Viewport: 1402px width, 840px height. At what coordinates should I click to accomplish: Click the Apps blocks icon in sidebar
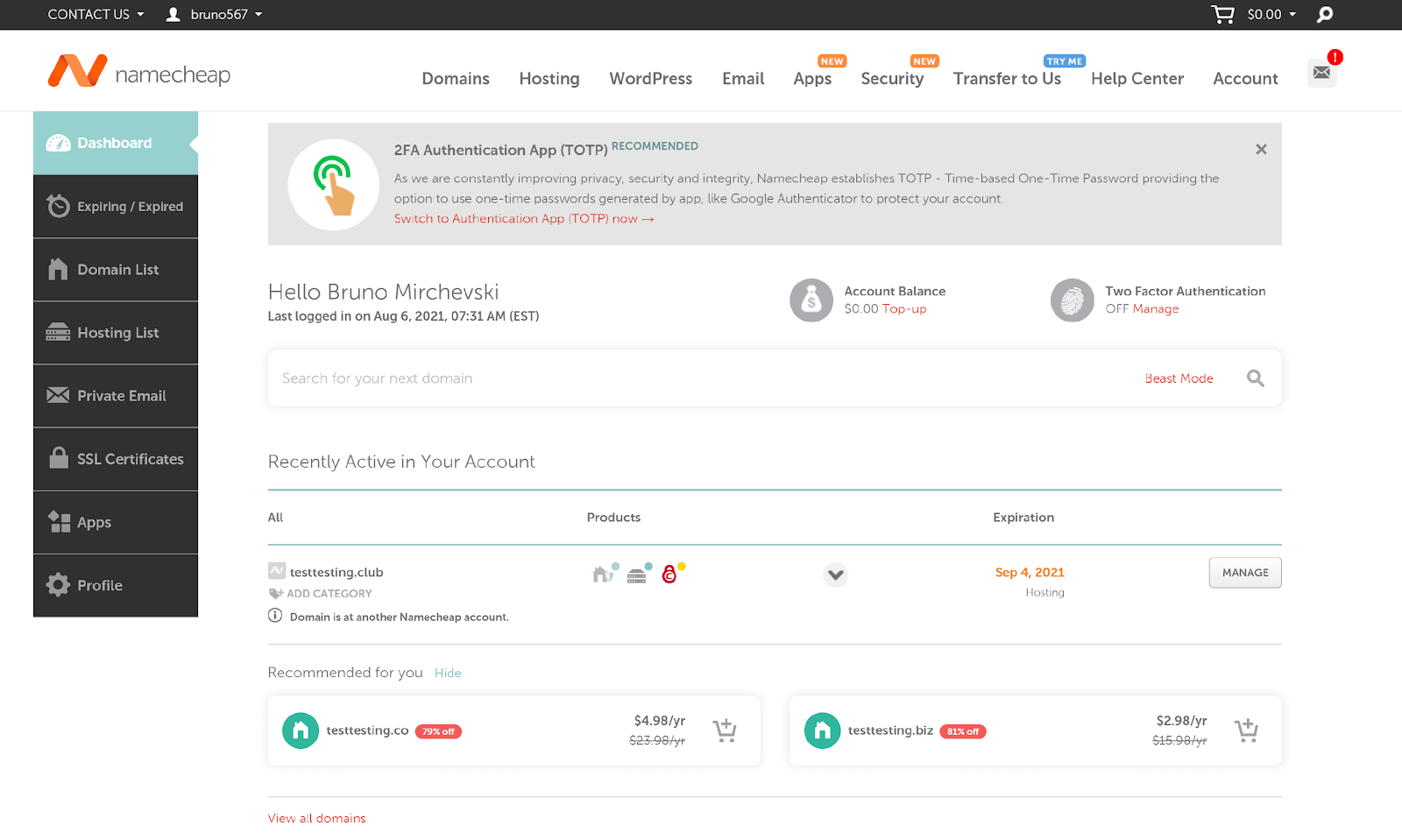point(59,521)
